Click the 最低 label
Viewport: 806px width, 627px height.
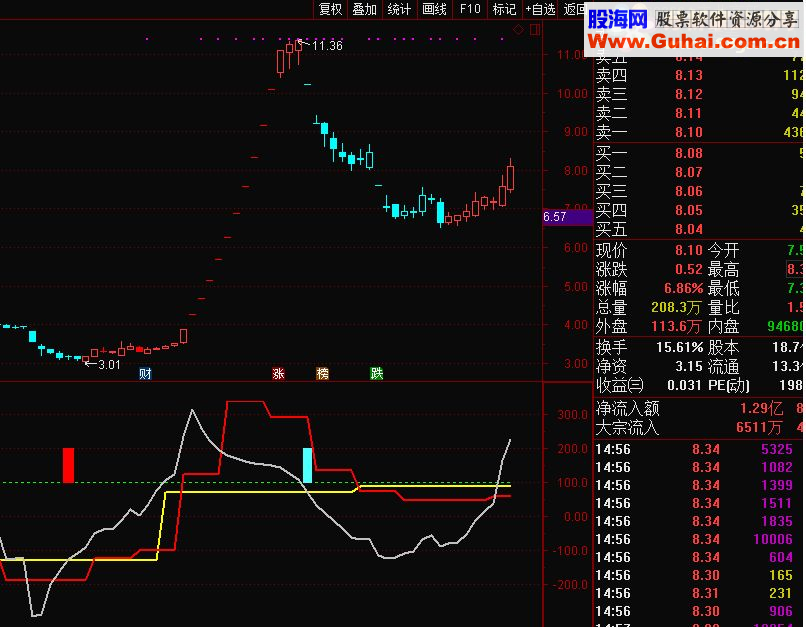[723, 288]
